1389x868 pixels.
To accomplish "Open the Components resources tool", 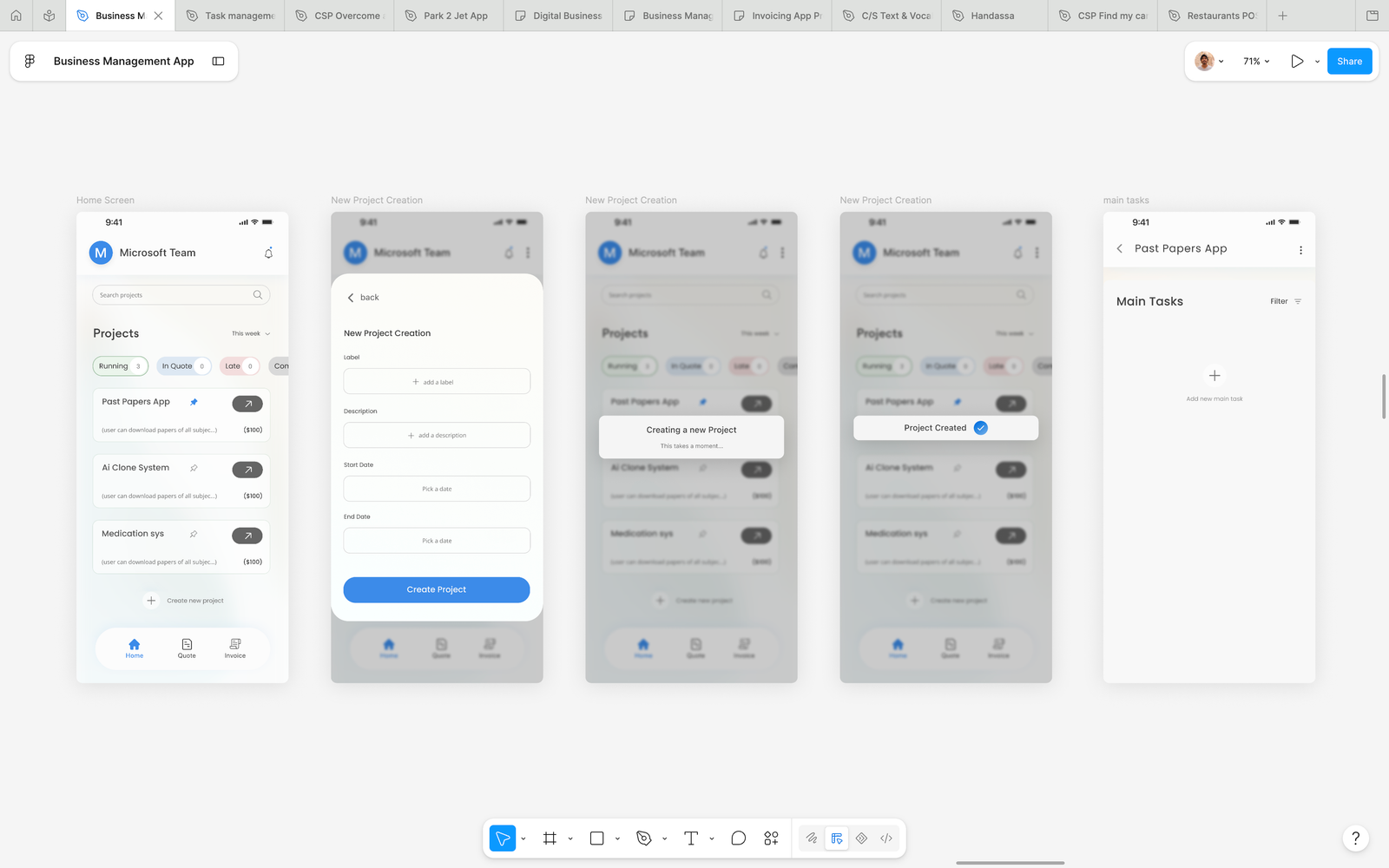I will click(771, 838).
